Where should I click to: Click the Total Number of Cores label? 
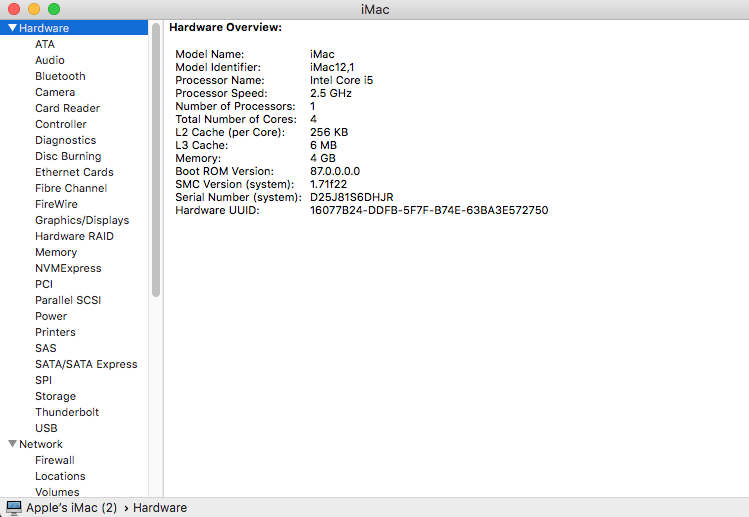coord(235,119)
